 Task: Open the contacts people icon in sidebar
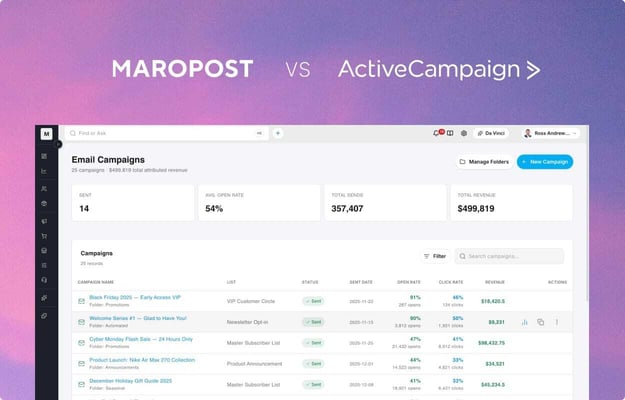click(44, 188)
